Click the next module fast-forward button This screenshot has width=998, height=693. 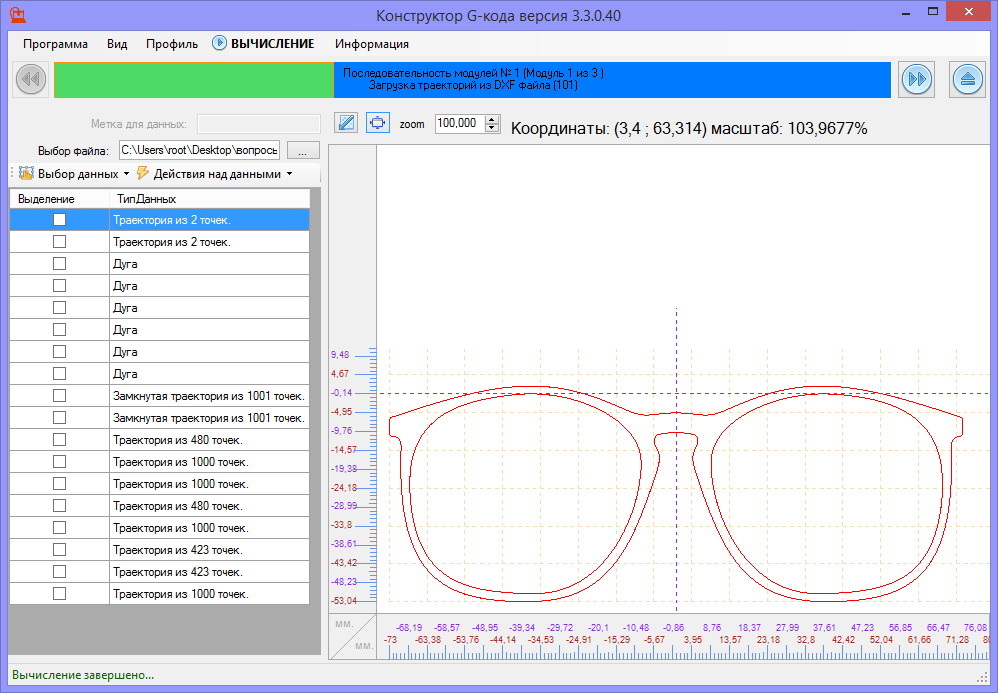coord(916,79)
